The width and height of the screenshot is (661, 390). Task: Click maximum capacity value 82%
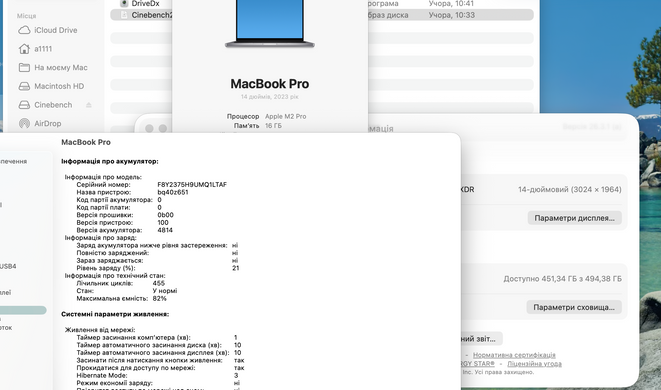pyautogui.click(x=159, y=299)
